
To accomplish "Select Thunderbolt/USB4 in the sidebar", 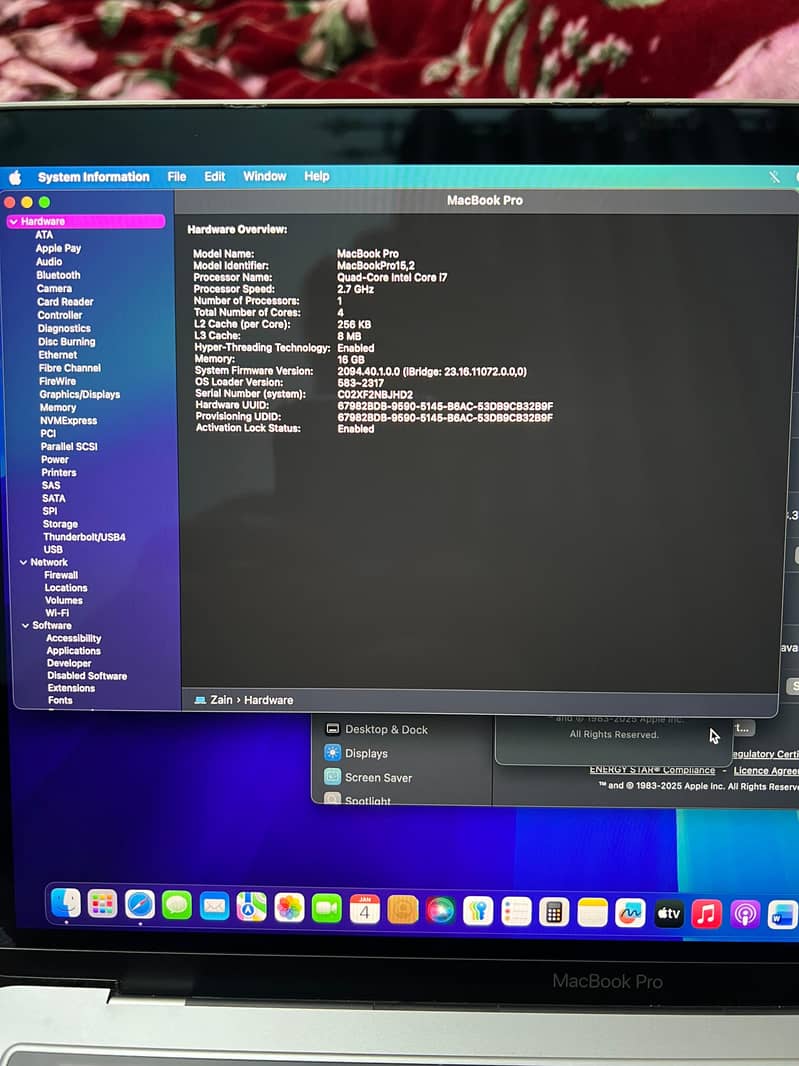I will tap(84, 537).
